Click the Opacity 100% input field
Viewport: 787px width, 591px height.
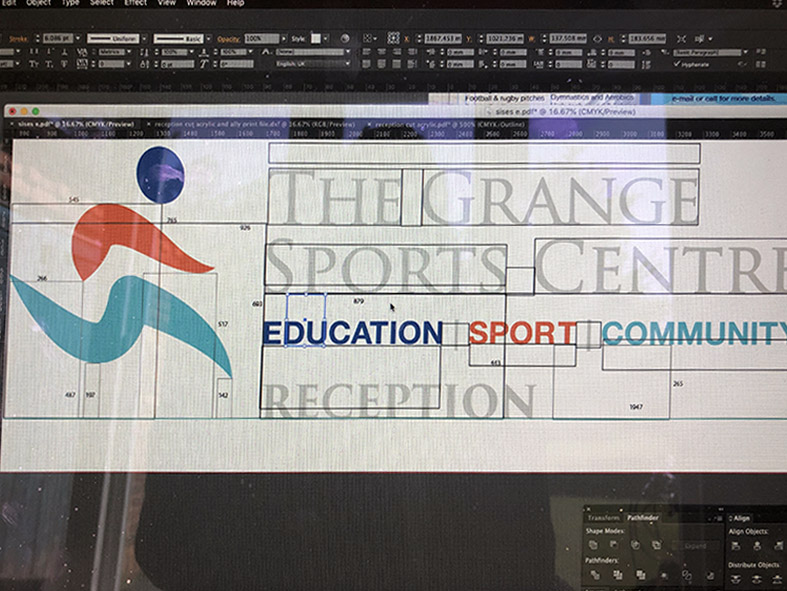(x=261, y=39)
